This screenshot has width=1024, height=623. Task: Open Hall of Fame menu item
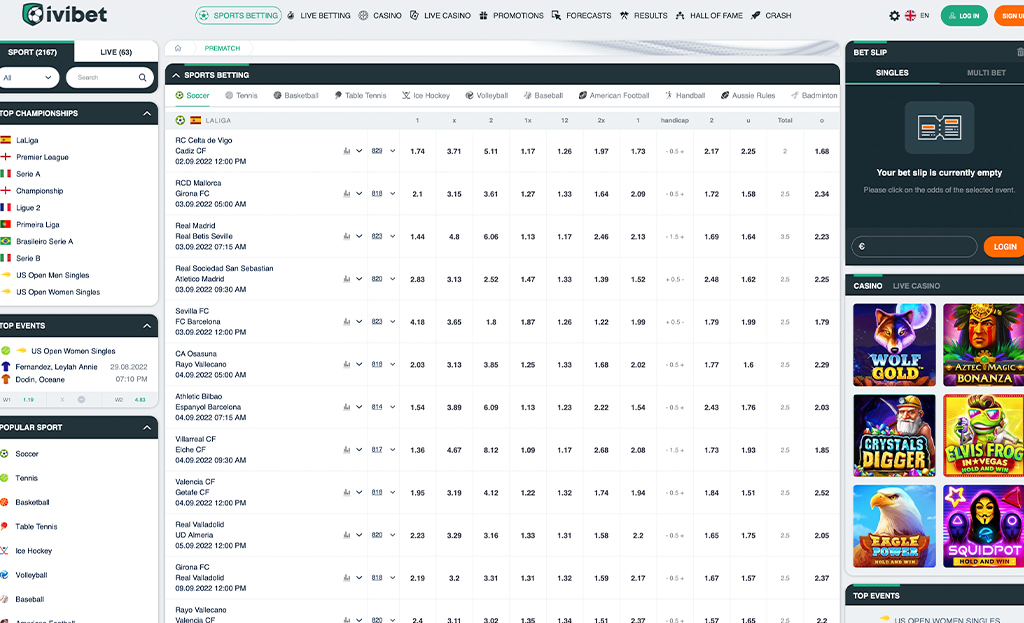(709, 16)
